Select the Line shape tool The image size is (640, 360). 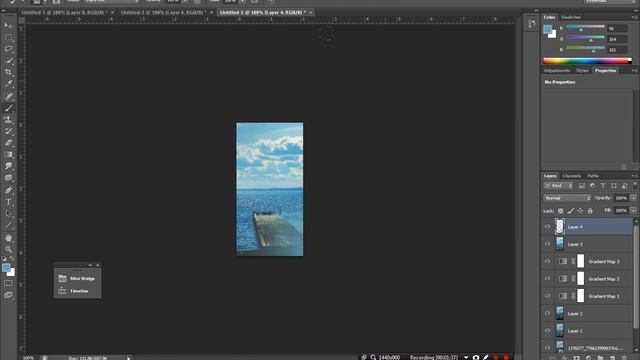[8, 225]
